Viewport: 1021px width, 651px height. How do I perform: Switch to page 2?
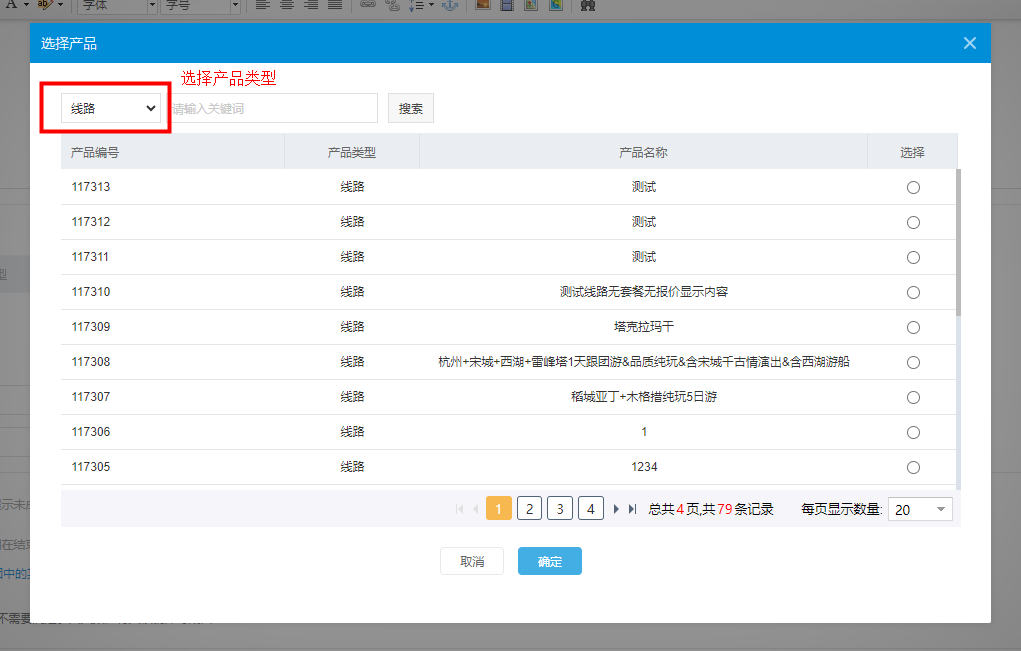pyautogui.click(x=529, y=509)
